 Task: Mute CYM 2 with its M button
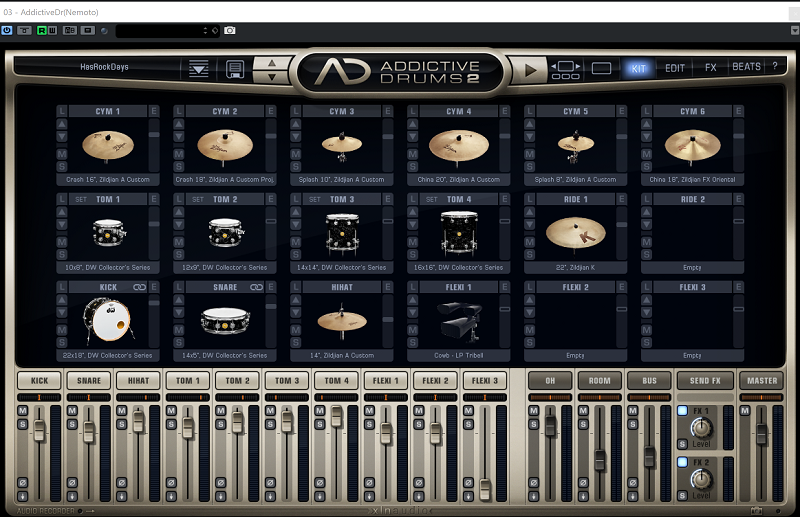[x=179, y=154]
